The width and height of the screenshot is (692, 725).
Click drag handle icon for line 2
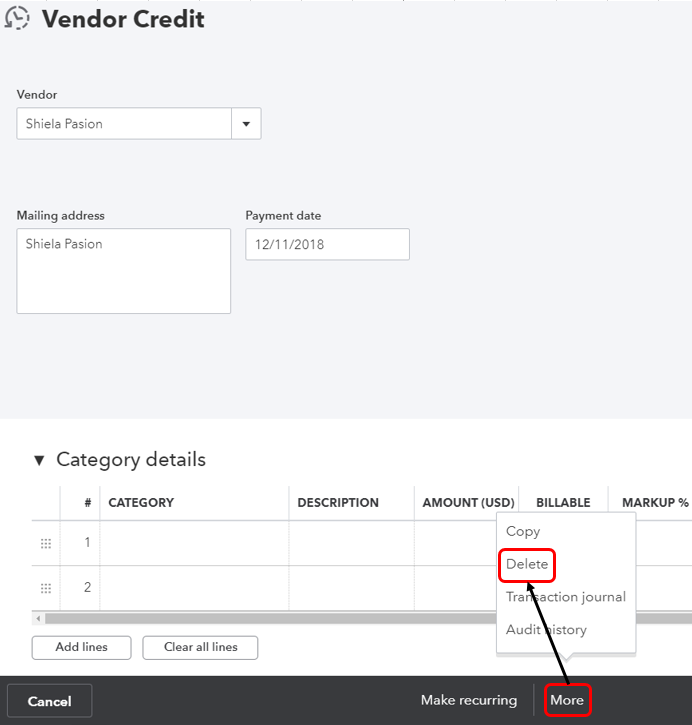pyautogui.click(x=45, y=588)
